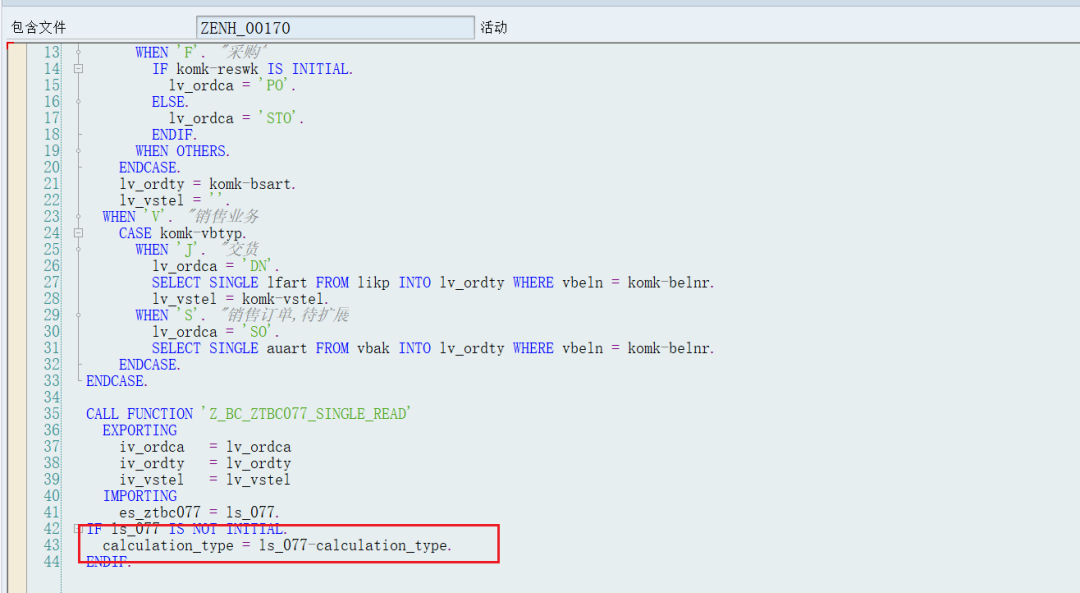Click the CALL FUNCTION 'Z_BC_ZTBC077_SINGLE_READ' line
This screenshot has height=593, width=1080.
pyautogui.click(x=248, y=414)
